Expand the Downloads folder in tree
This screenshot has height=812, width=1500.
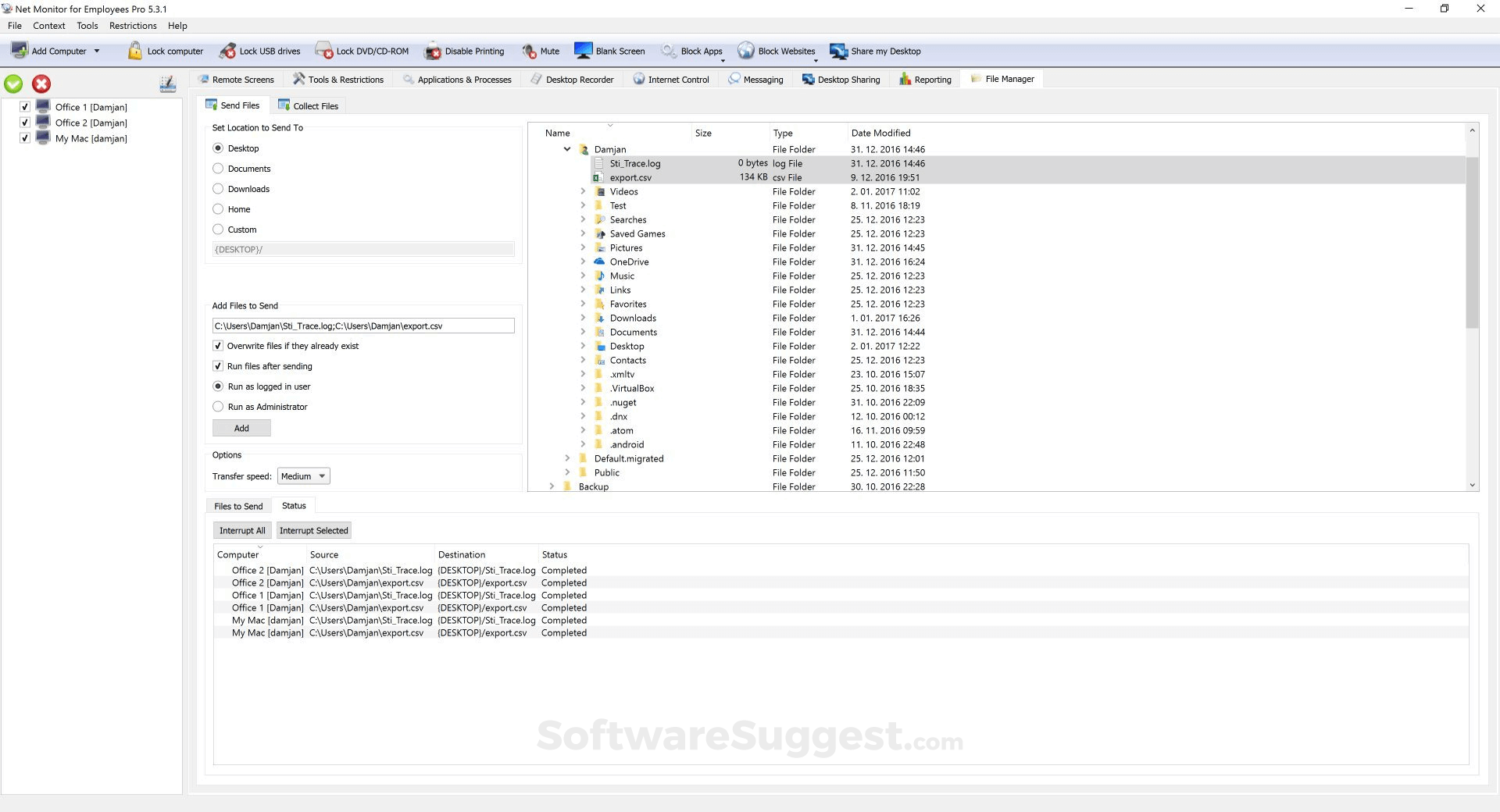(583, 318)
